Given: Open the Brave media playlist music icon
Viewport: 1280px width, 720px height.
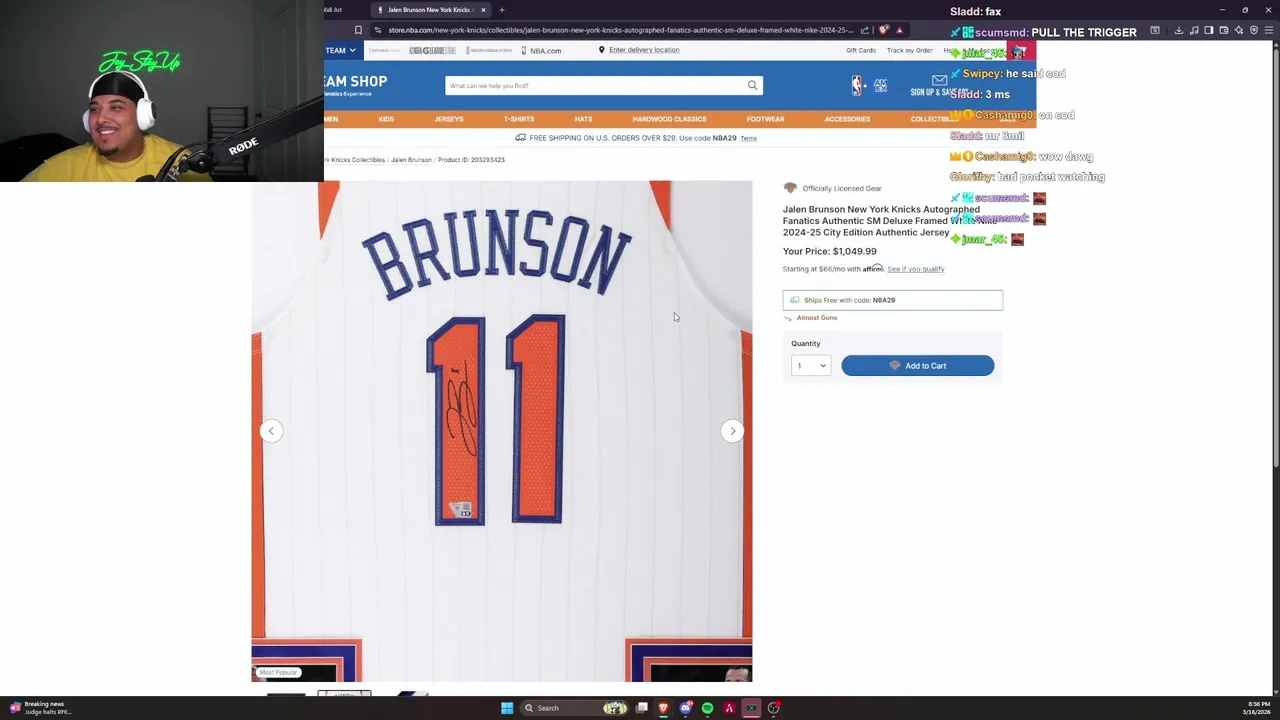Looking at the screenshot, I should 1194,30.
